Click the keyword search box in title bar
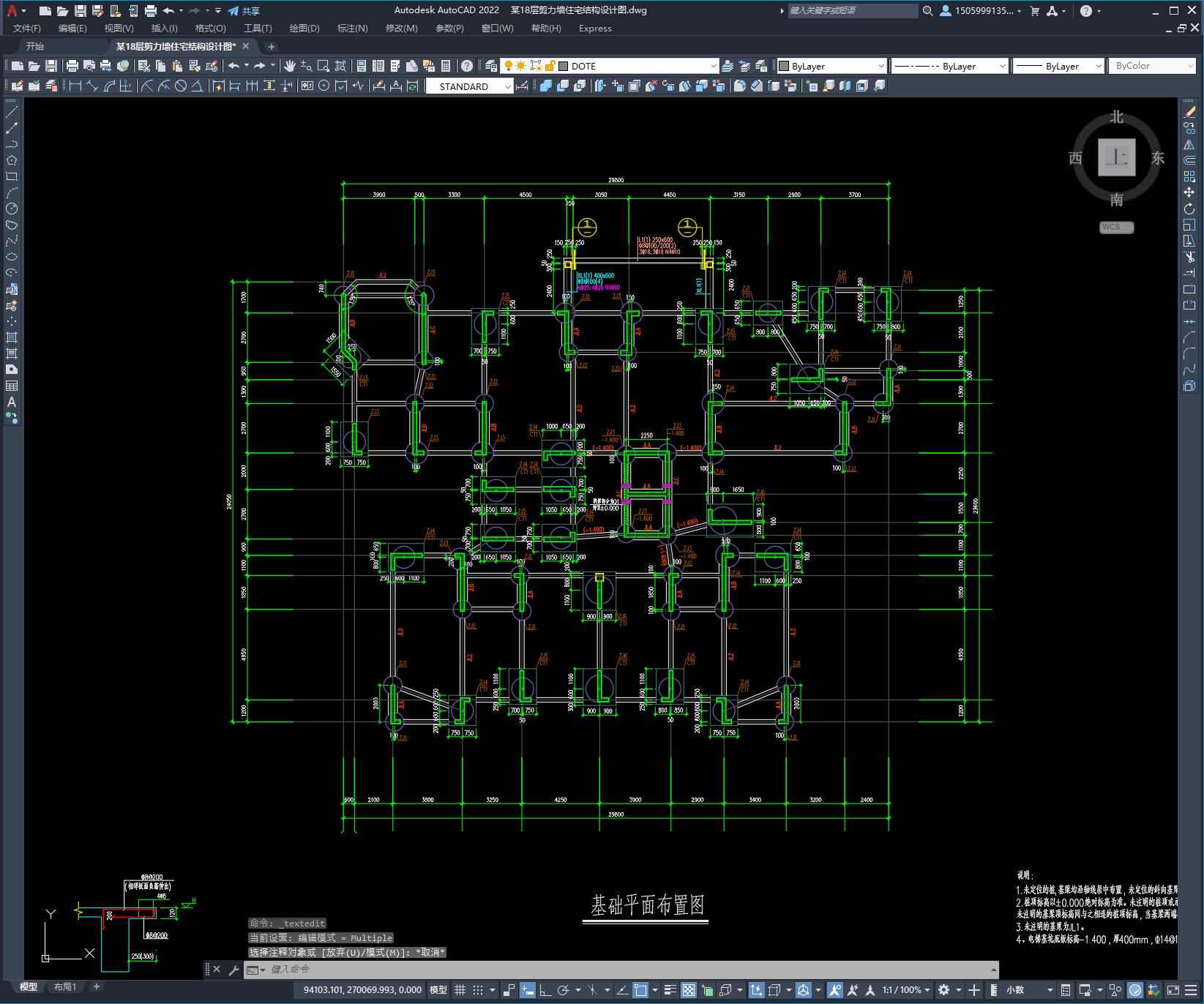This screenshot has height=1004, width=1204. (853, 10)
